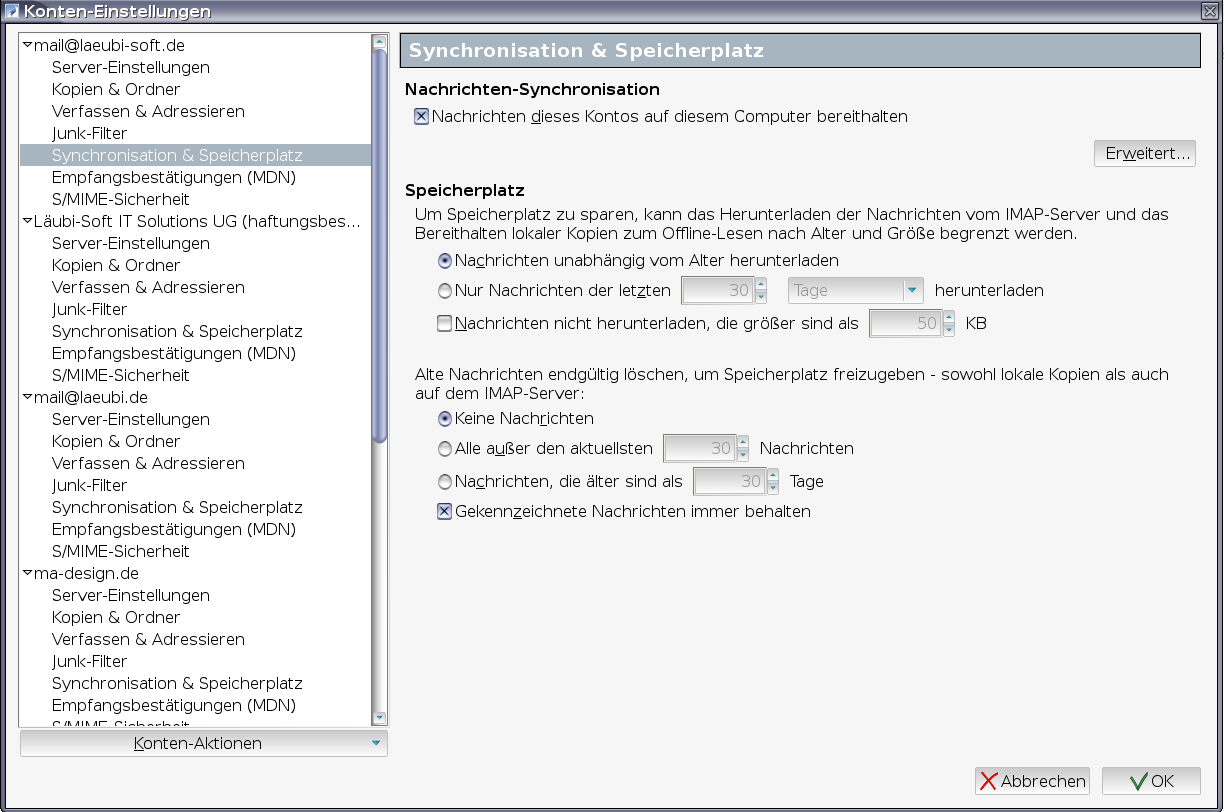1224x812 pixels.
Task: Confirm with the OK button
Action: (x=1151, y=781)
